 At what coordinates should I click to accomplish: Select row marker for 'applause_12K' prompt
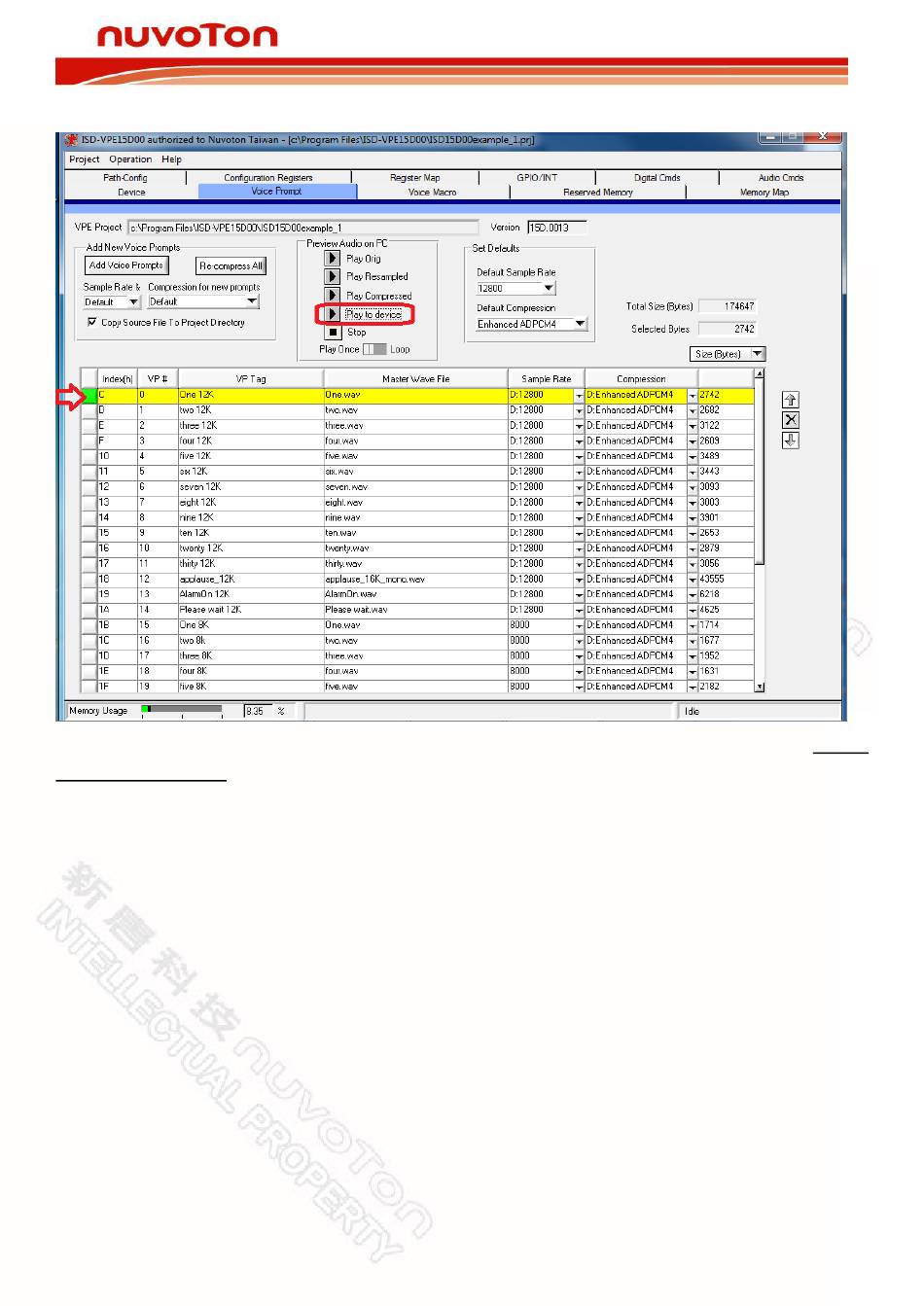point(89,580)
